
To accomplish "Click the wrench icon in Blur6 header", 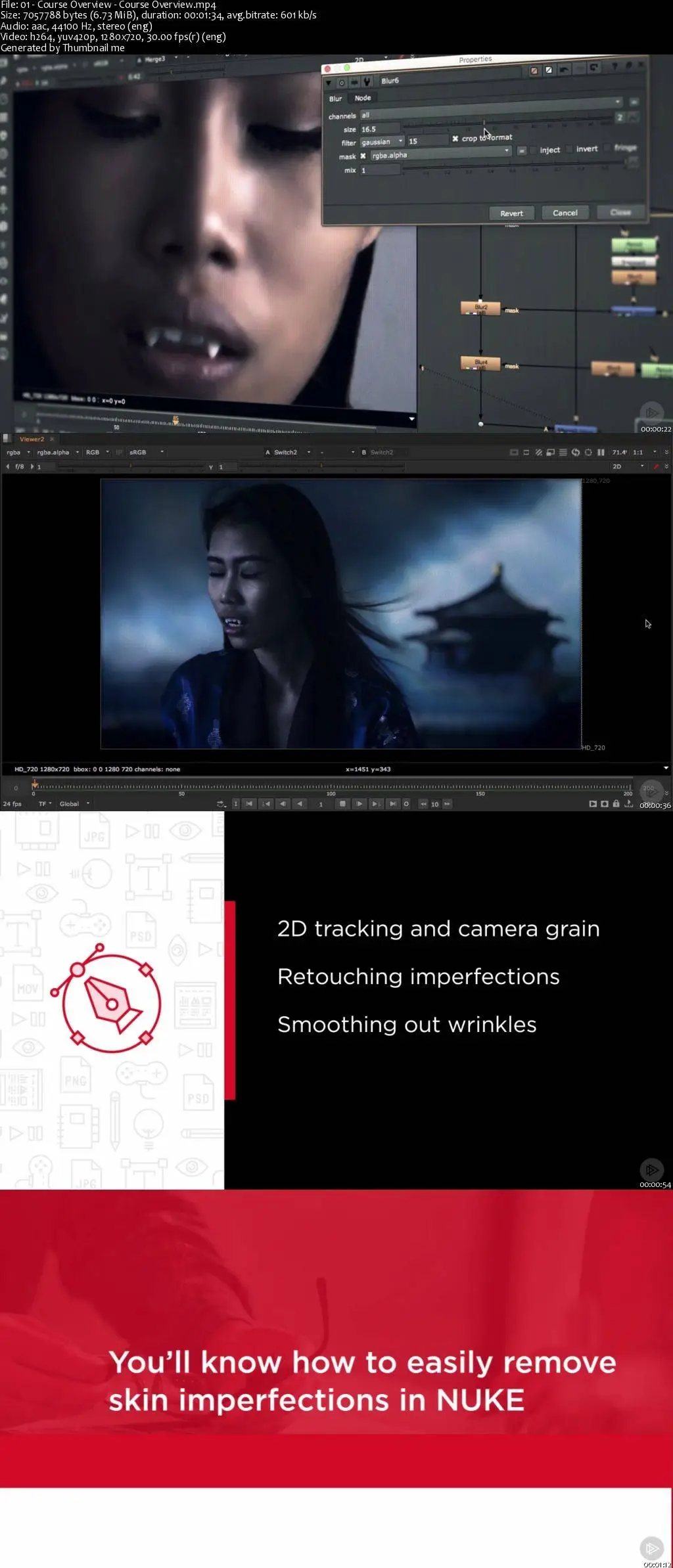I will [367, 81].
